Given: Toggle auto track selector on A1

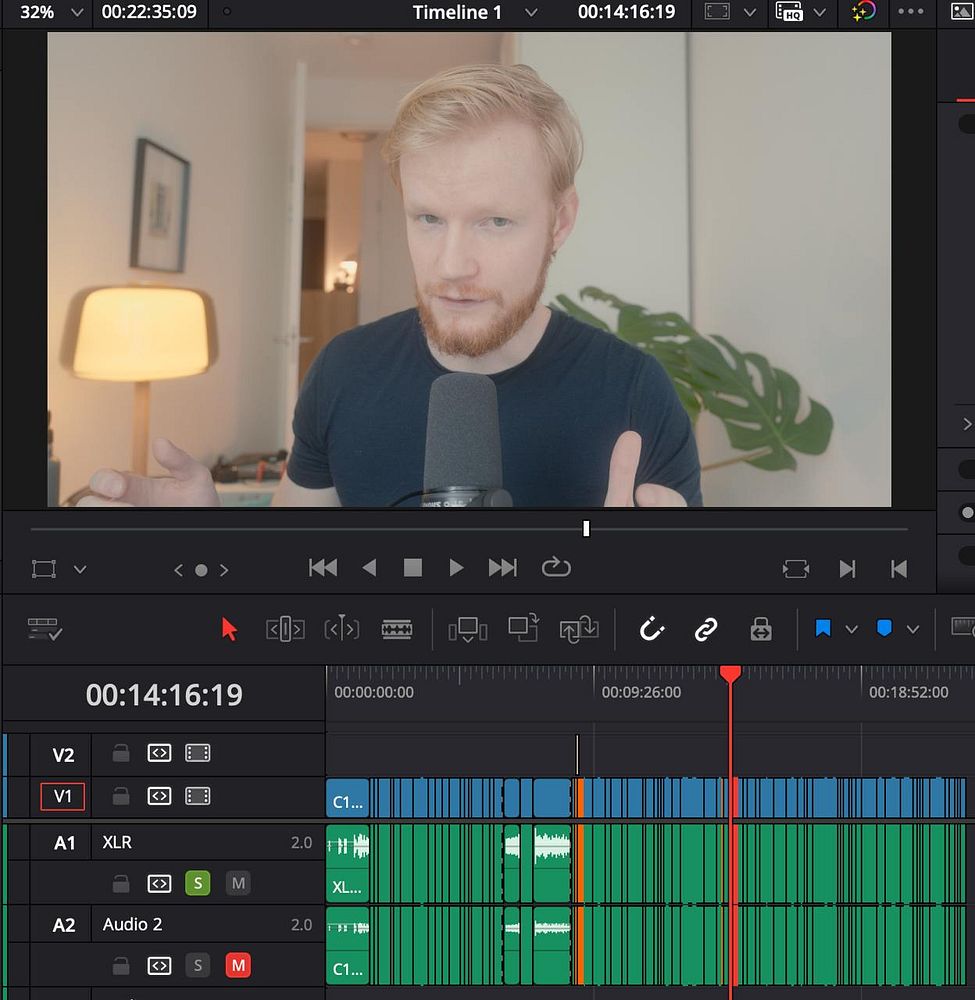Looking at the screenshot, I should coord(159,884).
